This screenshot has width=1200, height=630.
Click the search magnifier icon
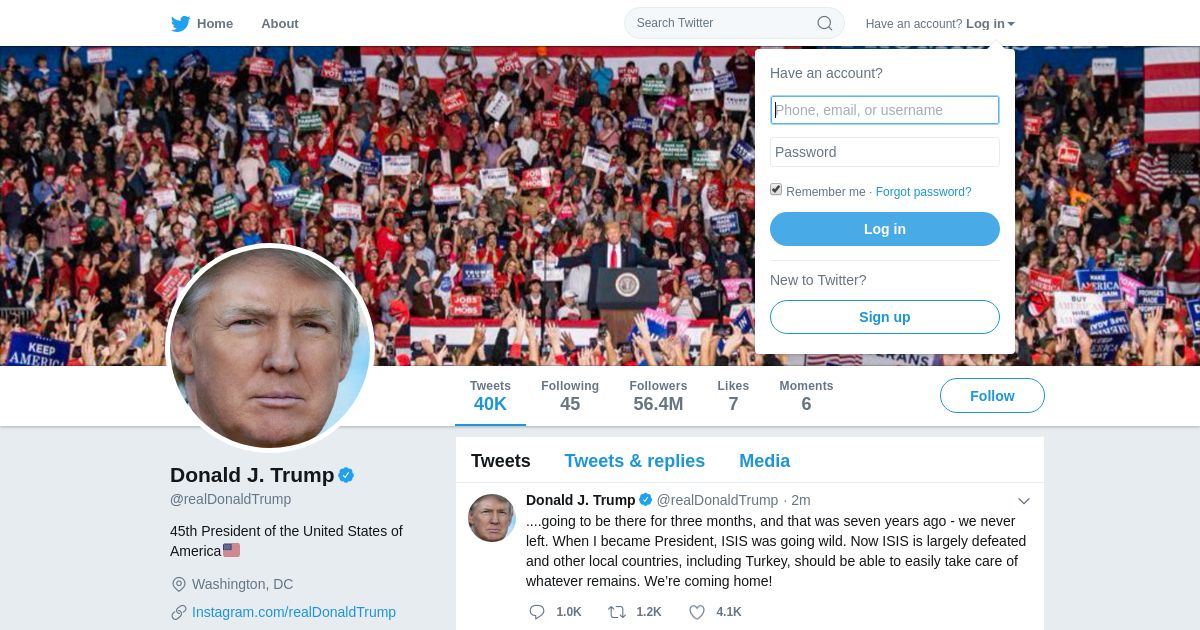coord(825,23)
